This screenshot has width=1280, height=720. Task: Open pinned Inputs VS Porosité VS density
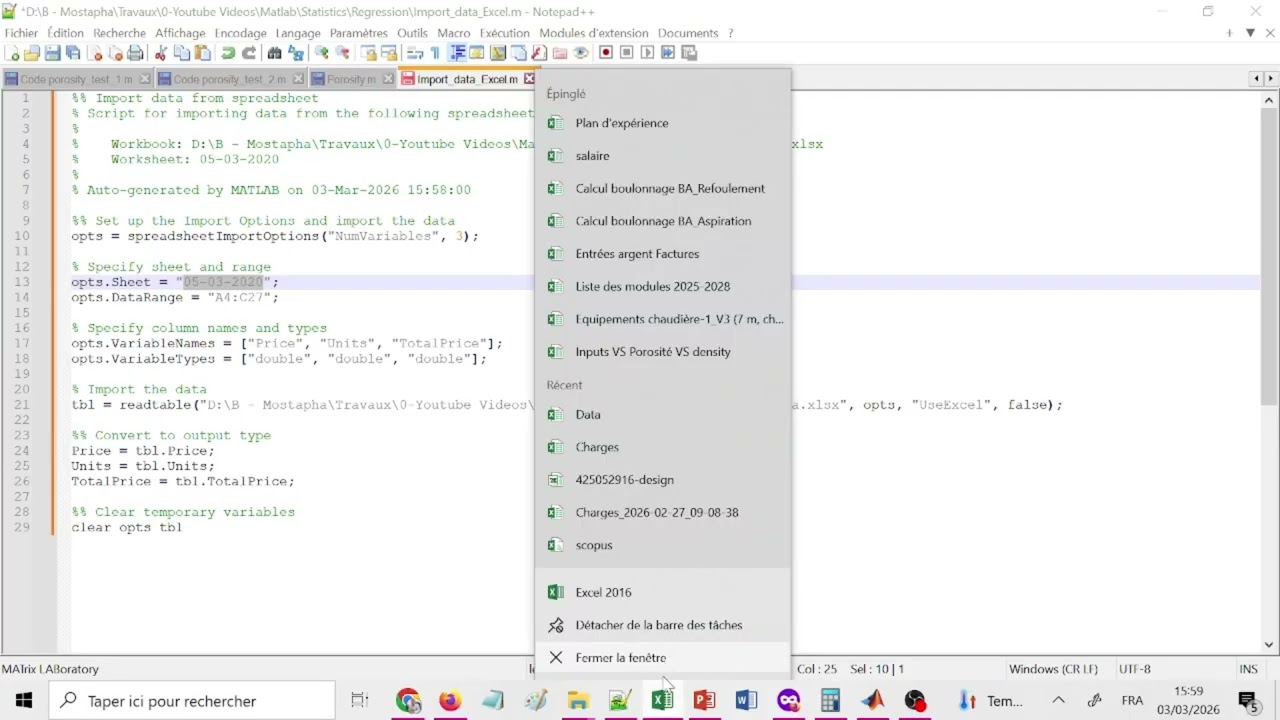click(663, 352)
